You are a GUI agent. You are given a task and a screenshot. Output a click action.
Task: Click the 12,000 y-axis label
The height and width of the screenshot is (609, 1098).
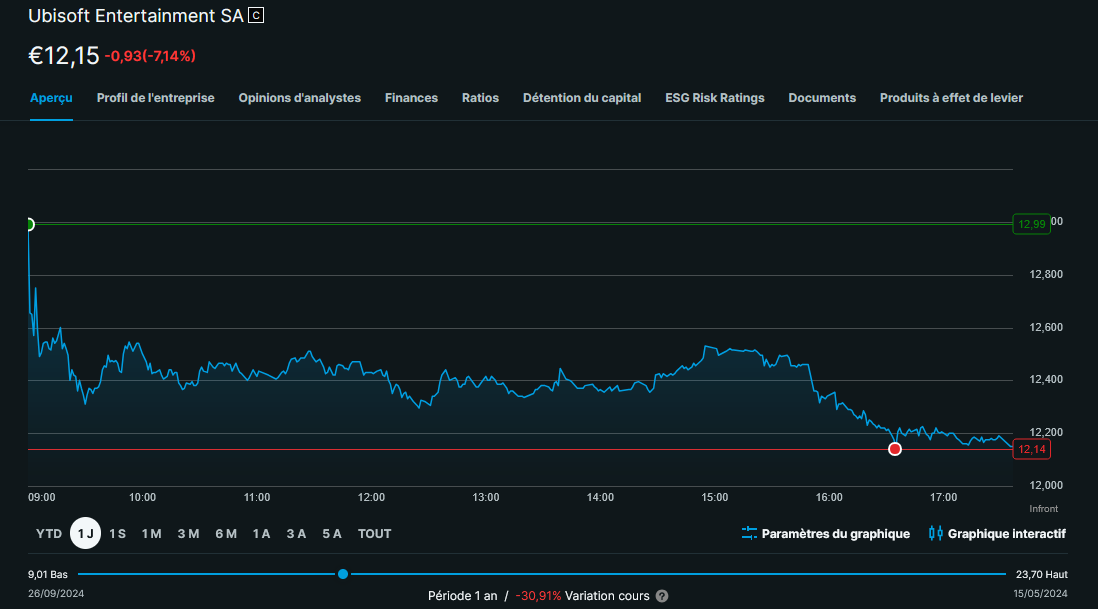tap(1046, 485)
